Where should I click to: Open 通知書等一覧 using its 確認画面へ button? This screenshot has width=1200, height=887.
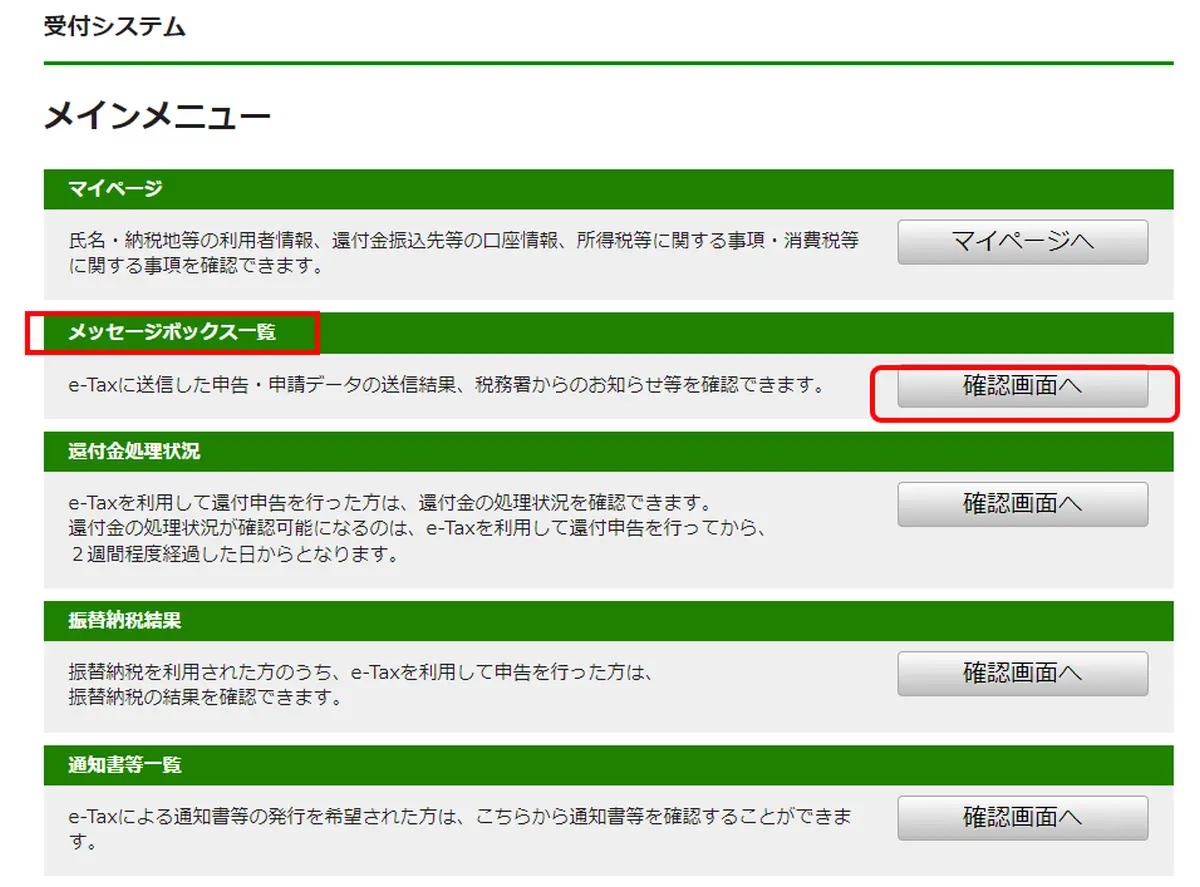1022,817
